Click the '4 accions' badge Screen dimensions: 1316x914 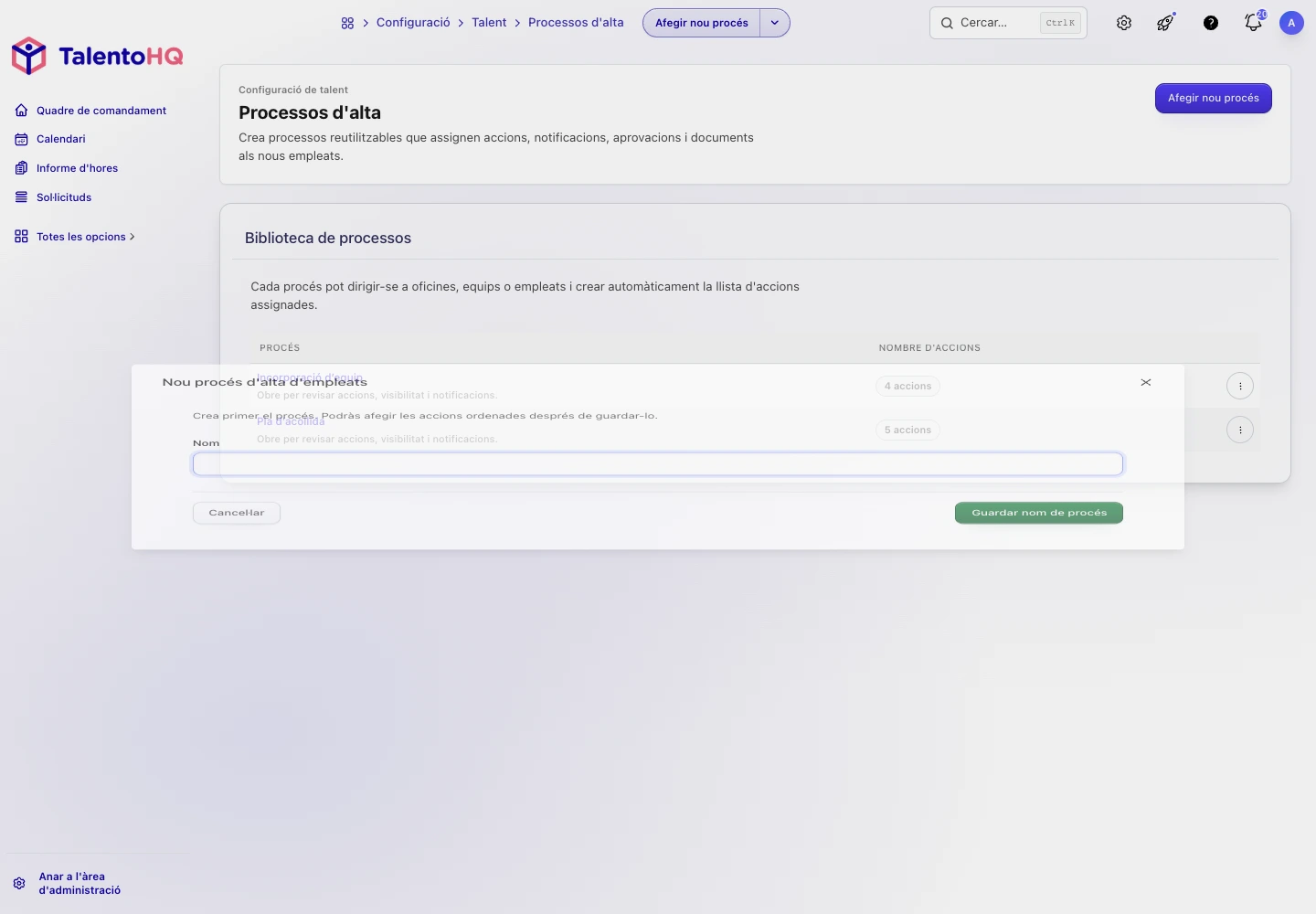coord(907,386)
